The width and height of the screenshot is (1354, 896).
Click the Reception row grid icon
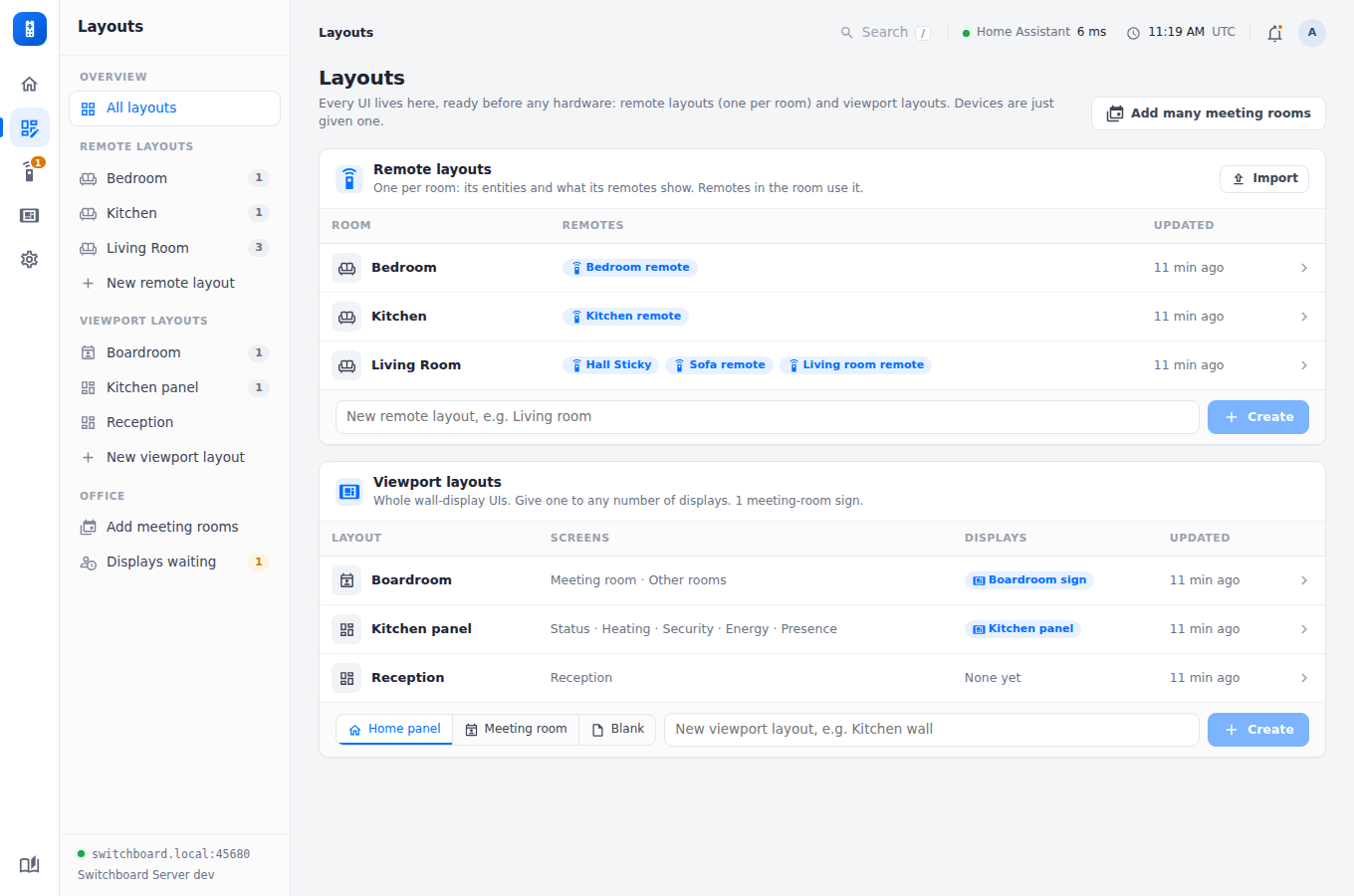tap(346, 678)
